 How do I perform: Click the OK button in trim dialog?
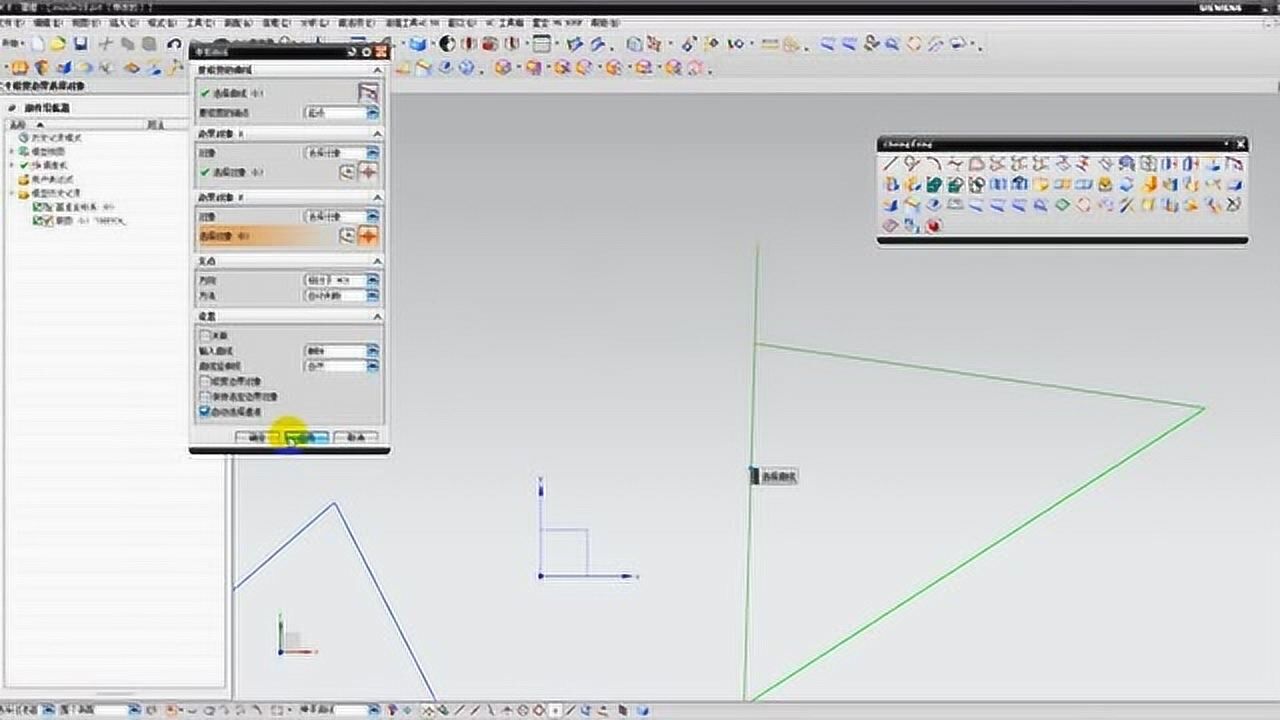click(x=257, y=437)
